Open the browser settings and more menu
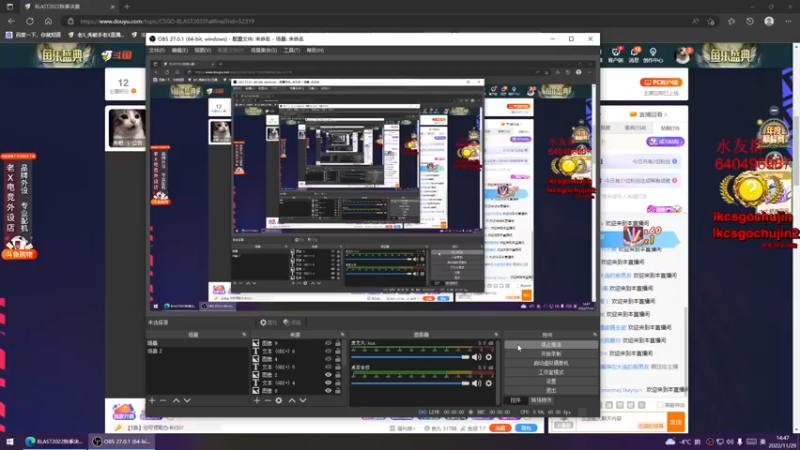The width and height of the screenshot is (800, 450). tap(788, 21)
